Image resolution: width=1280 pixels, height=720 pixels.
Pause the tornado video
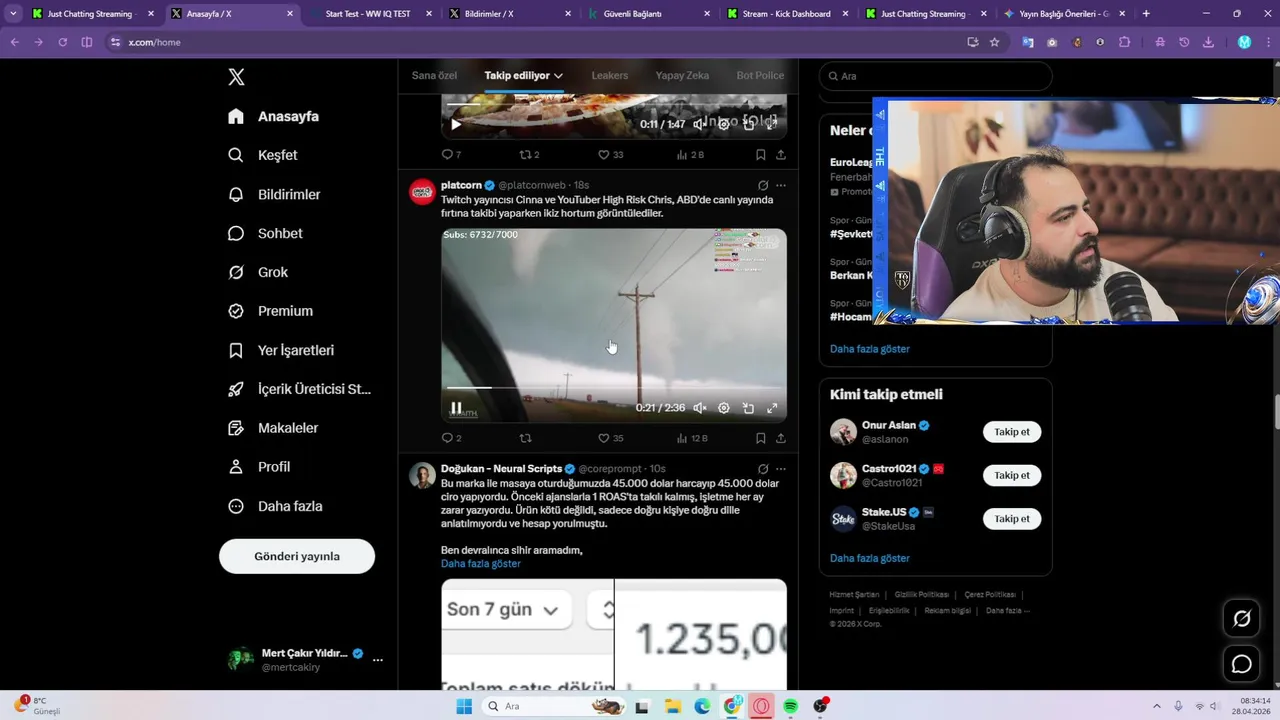pyautogui.click(x=456, y=408)
